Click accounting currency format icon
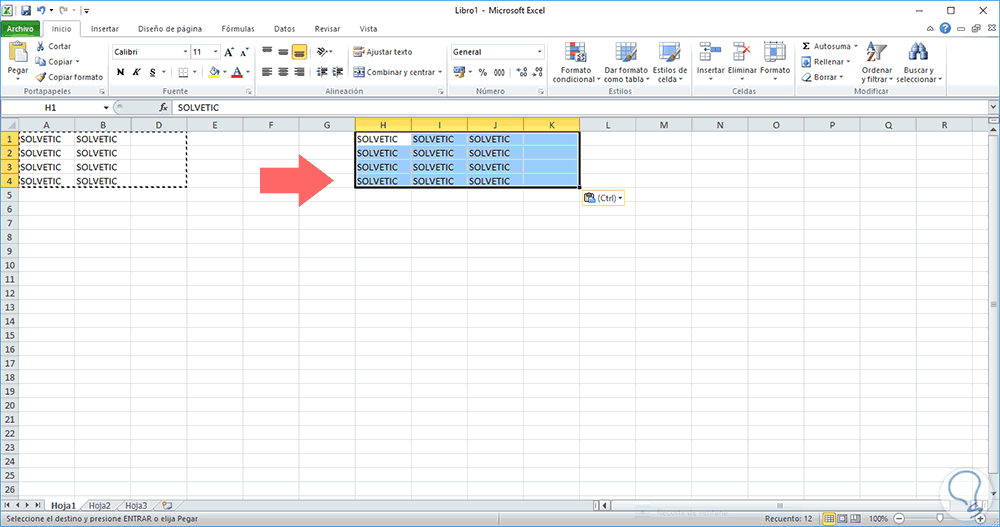Viewport: 1000px width, 527px height. click(459, 72)
